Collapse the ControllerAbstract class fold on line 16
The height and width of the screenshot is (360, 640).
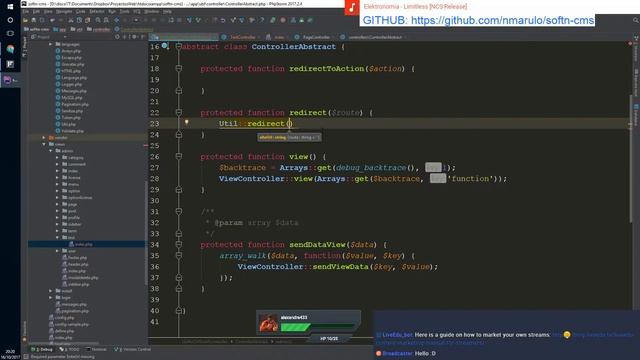coord(178,47)
